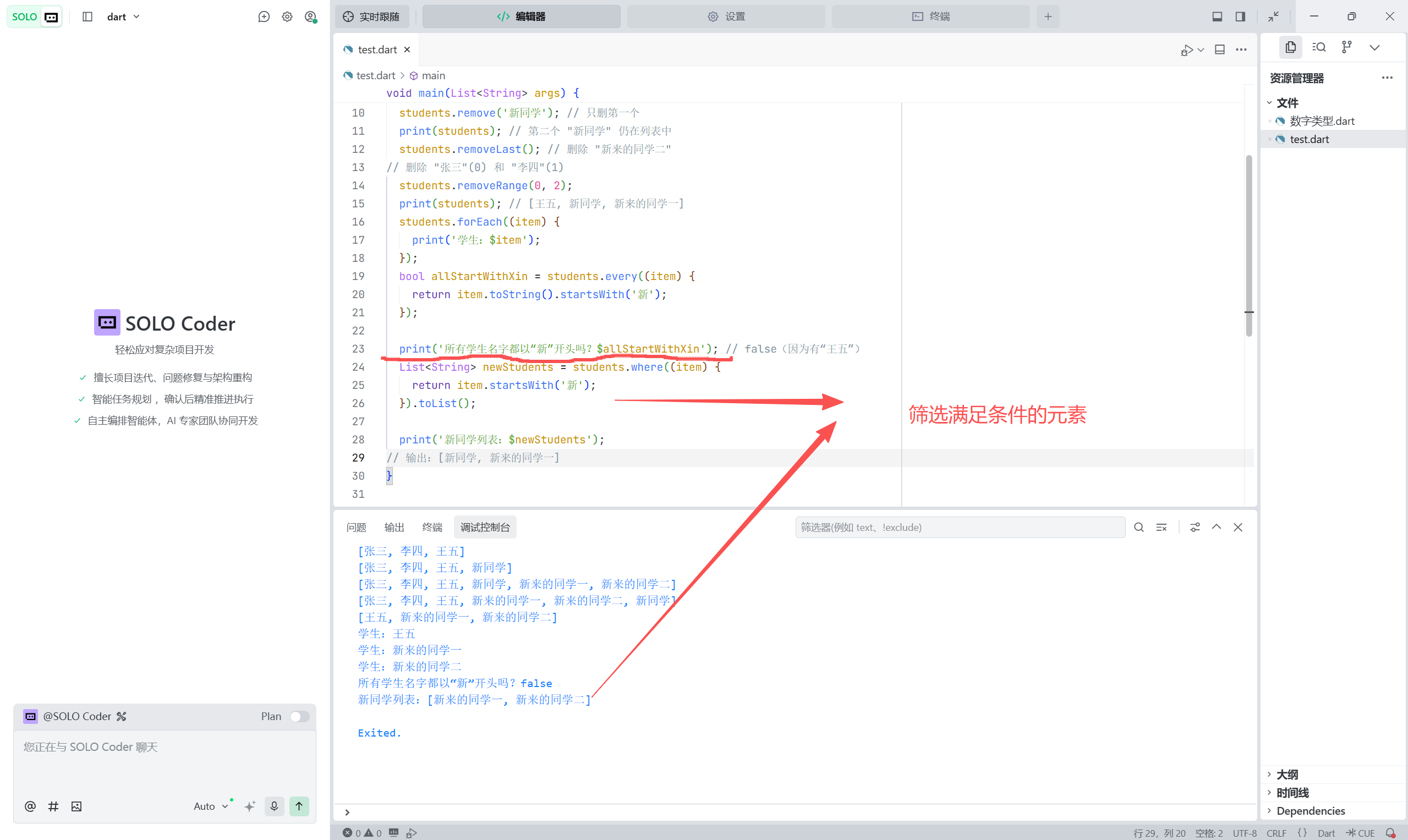Click the clear debug console icon
The height and width of the screenshot is (840, 1408).
pyautogui.click(x=1161, y=527)
